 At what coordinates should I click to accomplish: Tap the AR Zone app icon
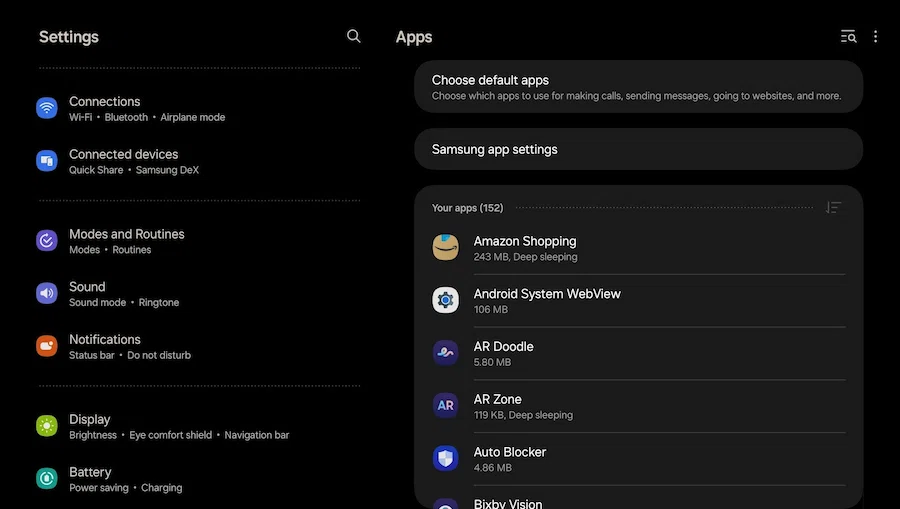coord(445,405)
